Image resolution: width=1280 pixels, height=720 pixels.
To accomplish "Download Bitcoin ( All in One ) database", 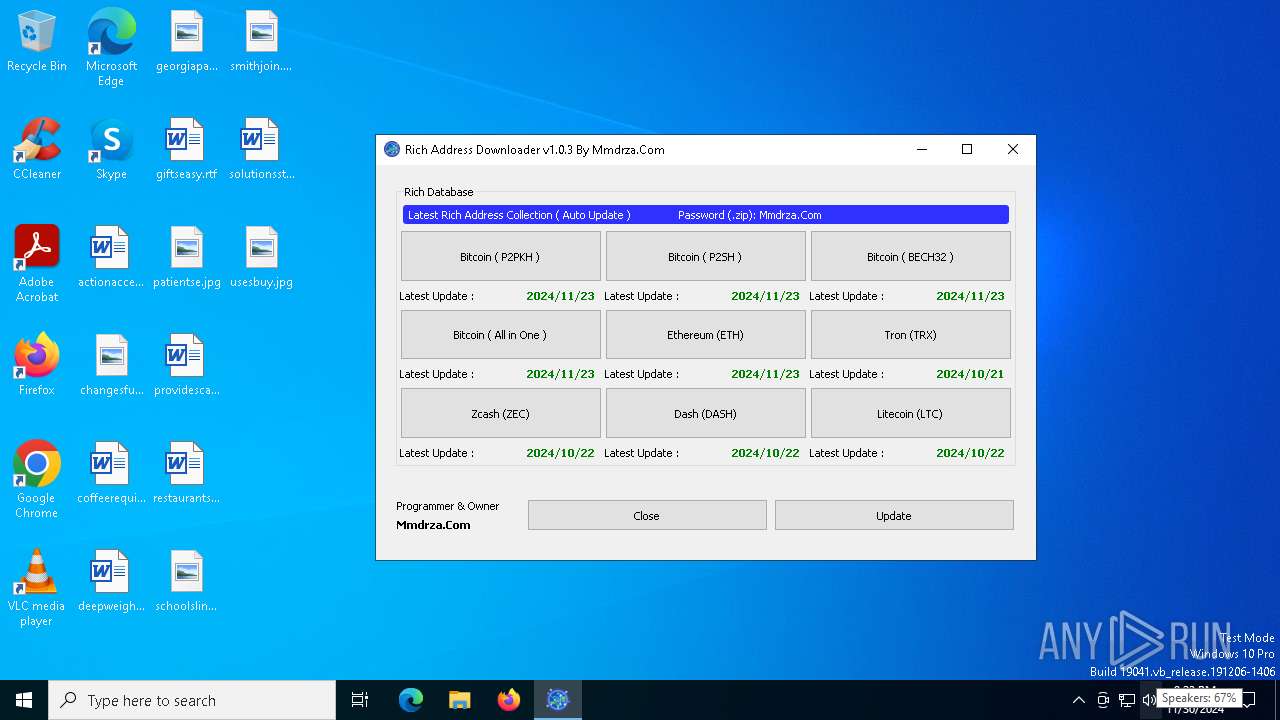I will pos(500,334).
